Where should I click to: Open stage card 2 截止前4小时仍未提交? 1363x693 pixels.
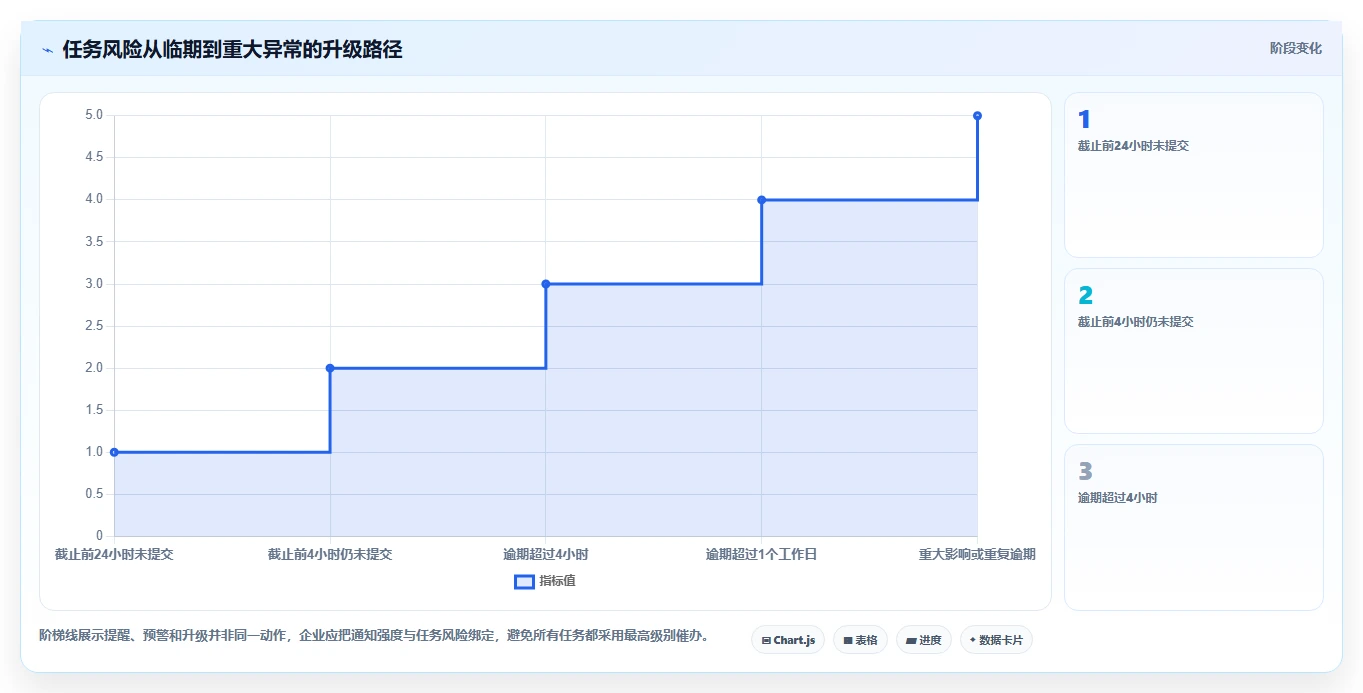(x=1194, y=351)
